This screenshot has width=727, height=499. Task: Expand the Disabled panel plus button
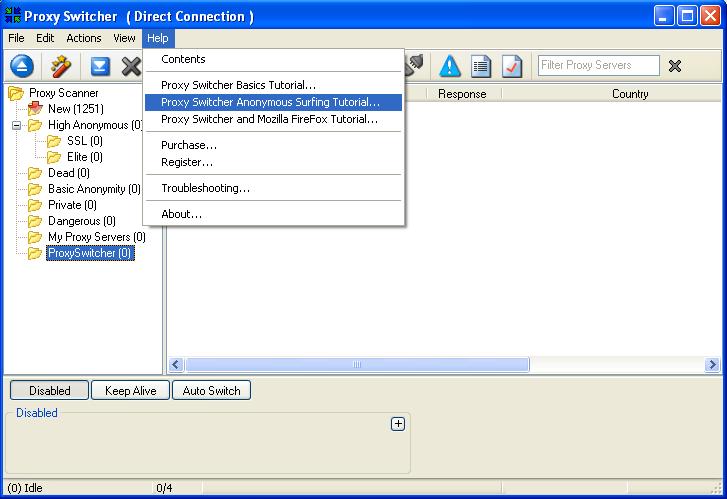(x=398, y=424)
